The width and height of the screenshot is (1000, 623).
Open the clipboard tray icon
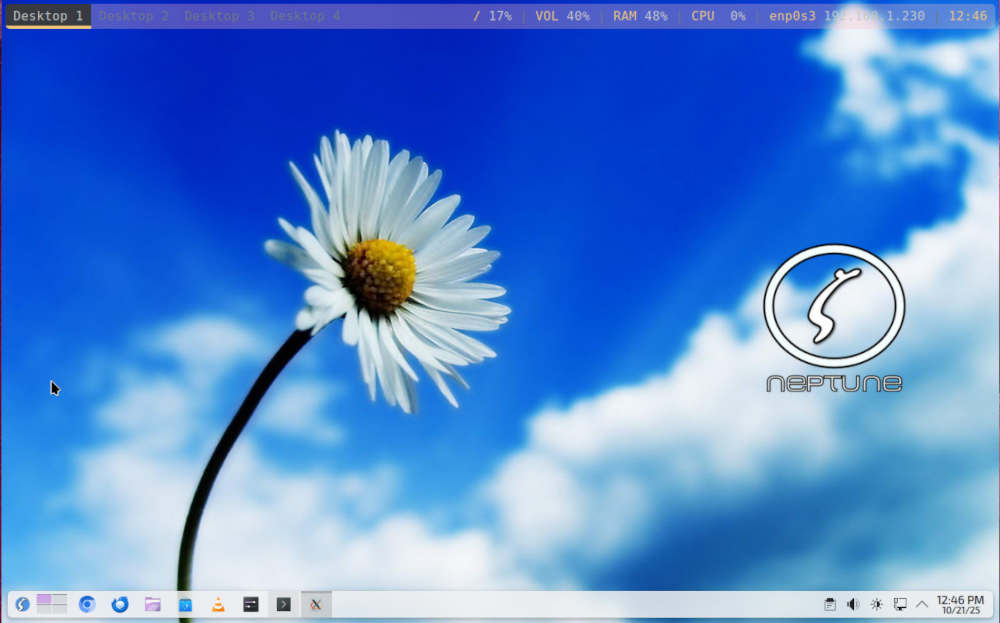[829, 604]
